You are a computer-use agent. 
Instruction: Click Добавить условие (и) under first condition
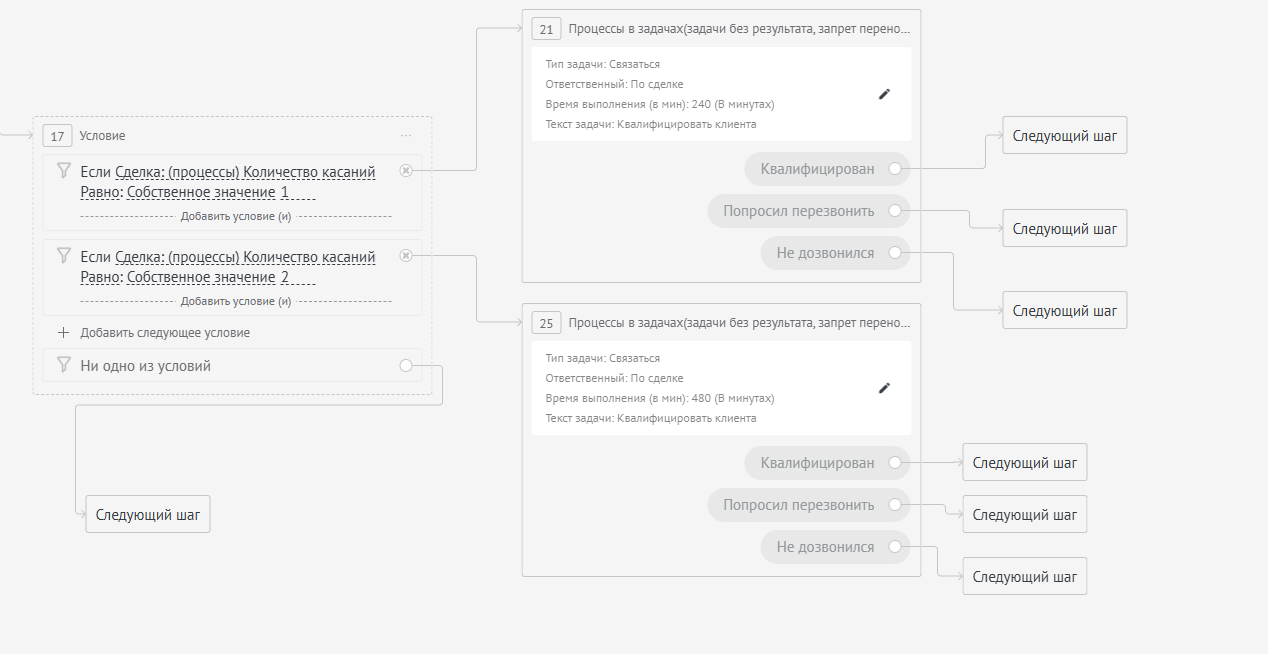point(235,216)
